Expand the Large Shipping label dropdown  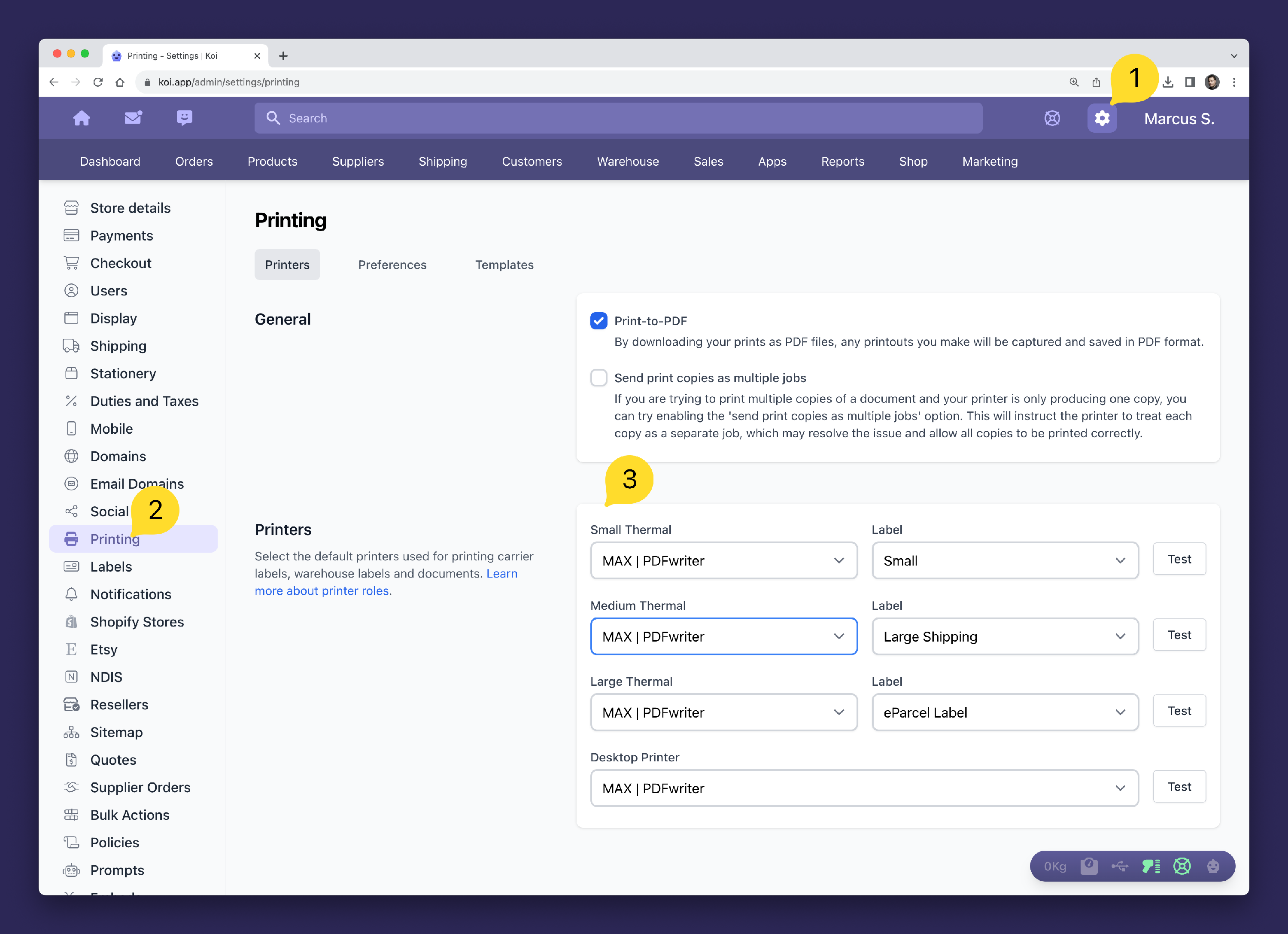coord(1005,636)
